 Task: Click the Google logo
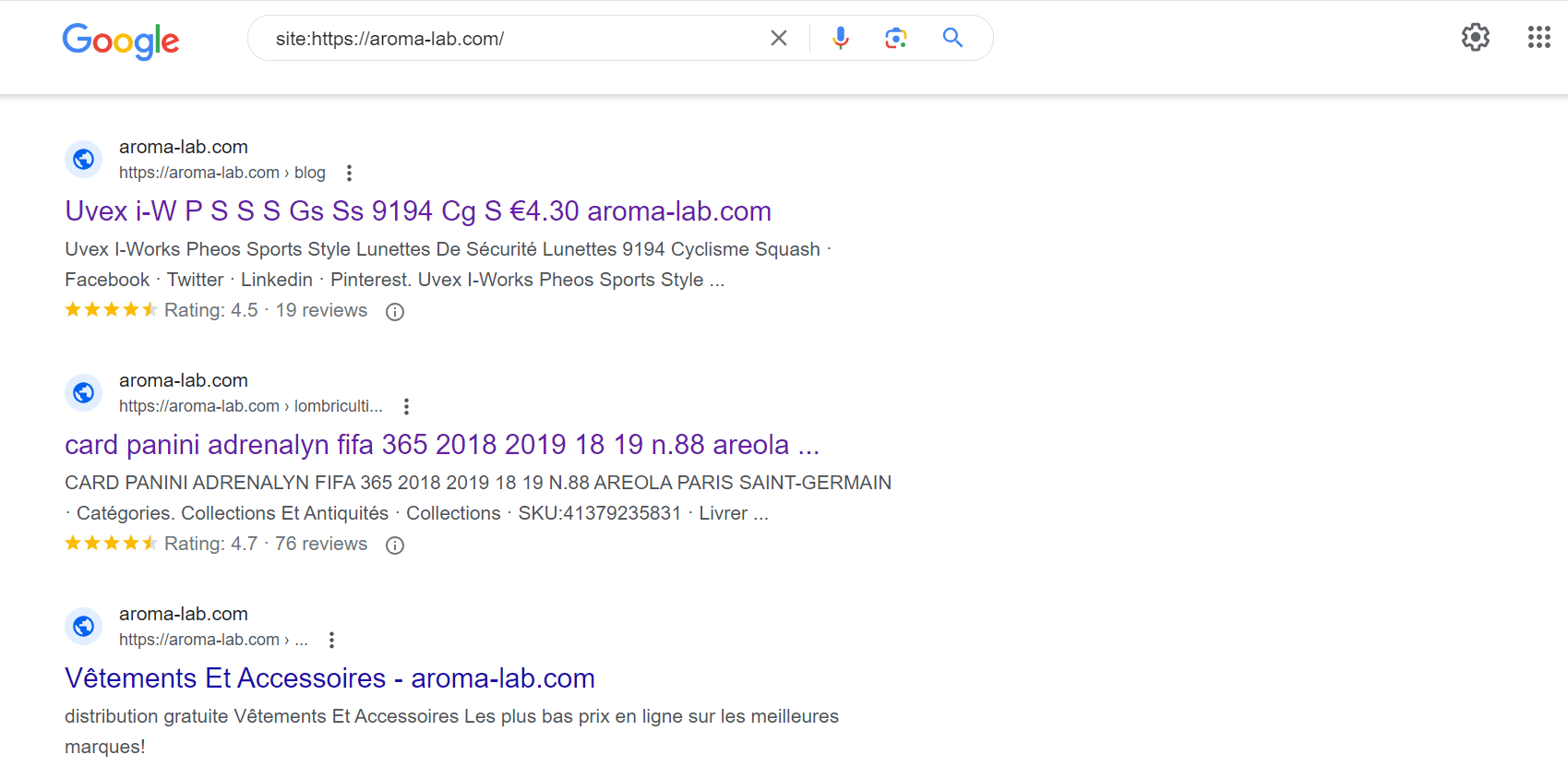tap(121, 41)
